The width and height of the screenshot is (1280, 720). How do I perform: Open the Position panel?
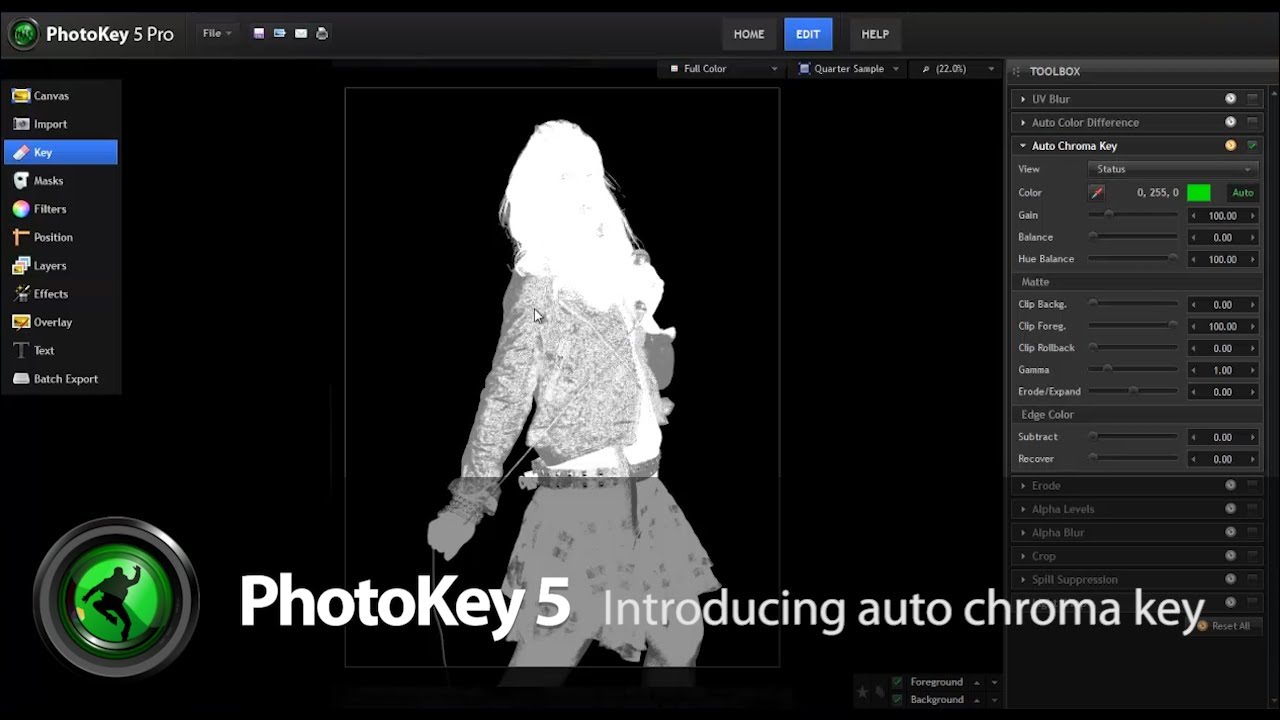pos(61,237)
